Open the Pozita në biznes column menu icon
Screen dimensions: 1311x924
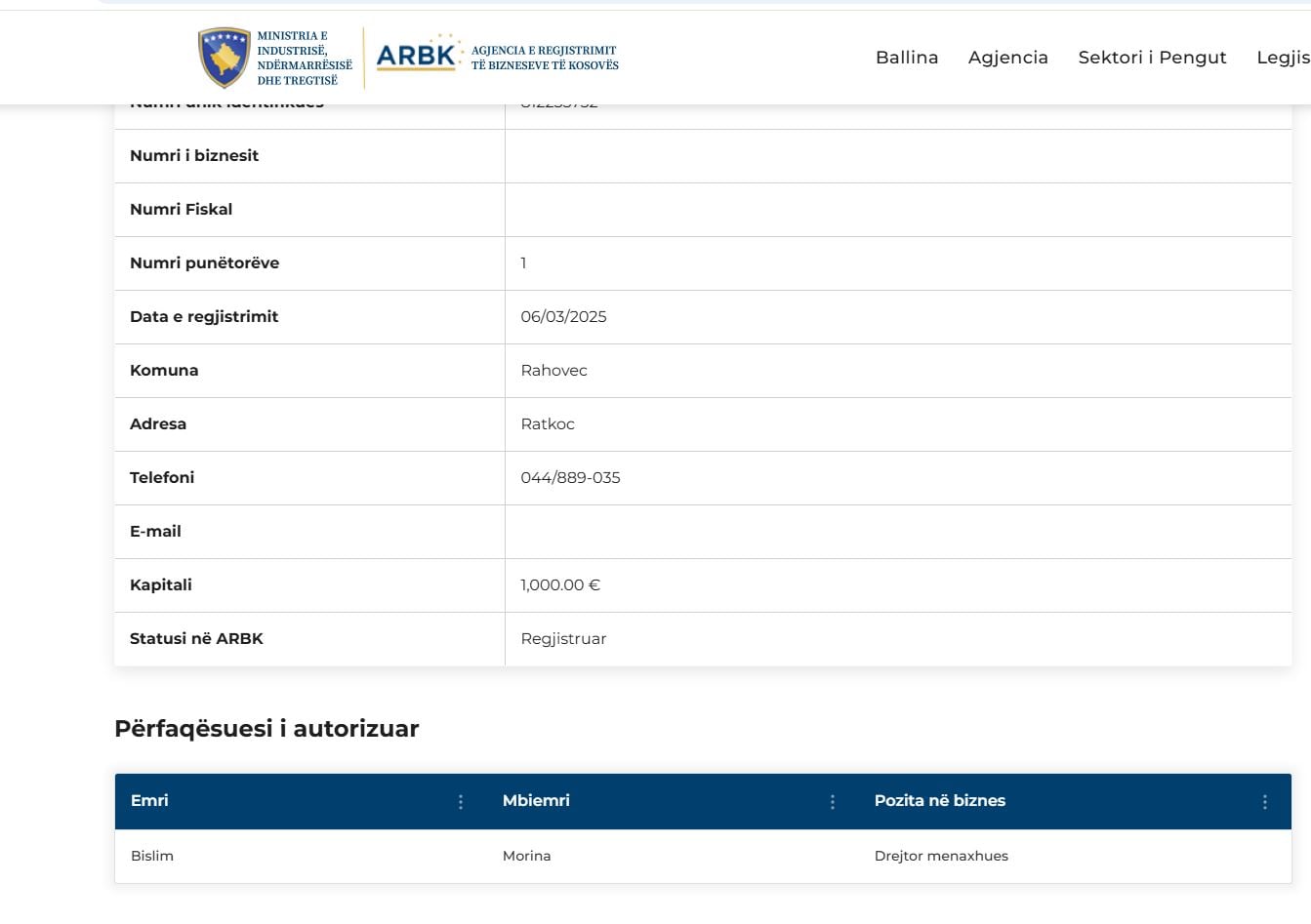(x=1265, y=802)
